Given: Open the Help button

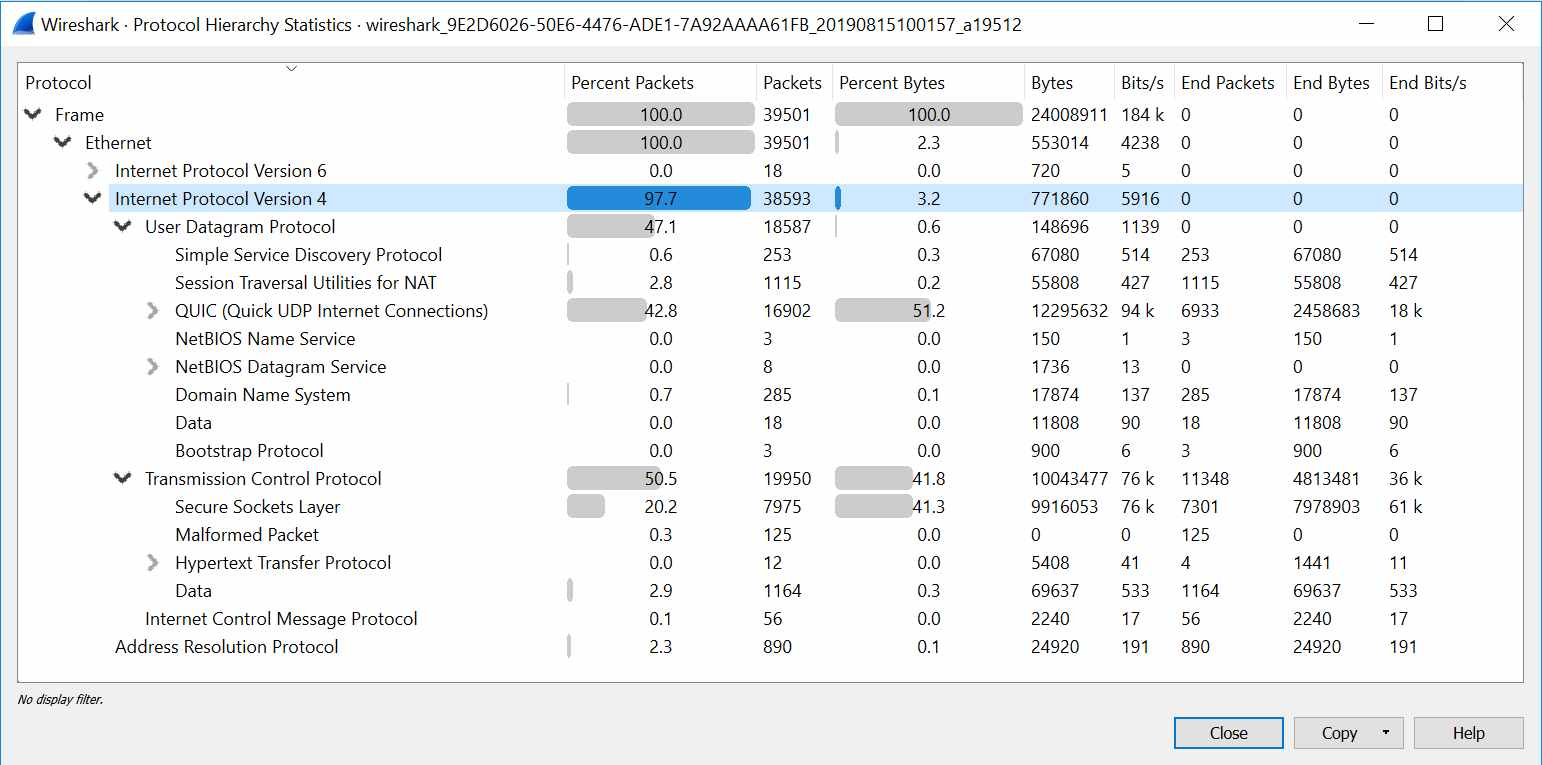Looking at the screenshot, I should 1468,733.
